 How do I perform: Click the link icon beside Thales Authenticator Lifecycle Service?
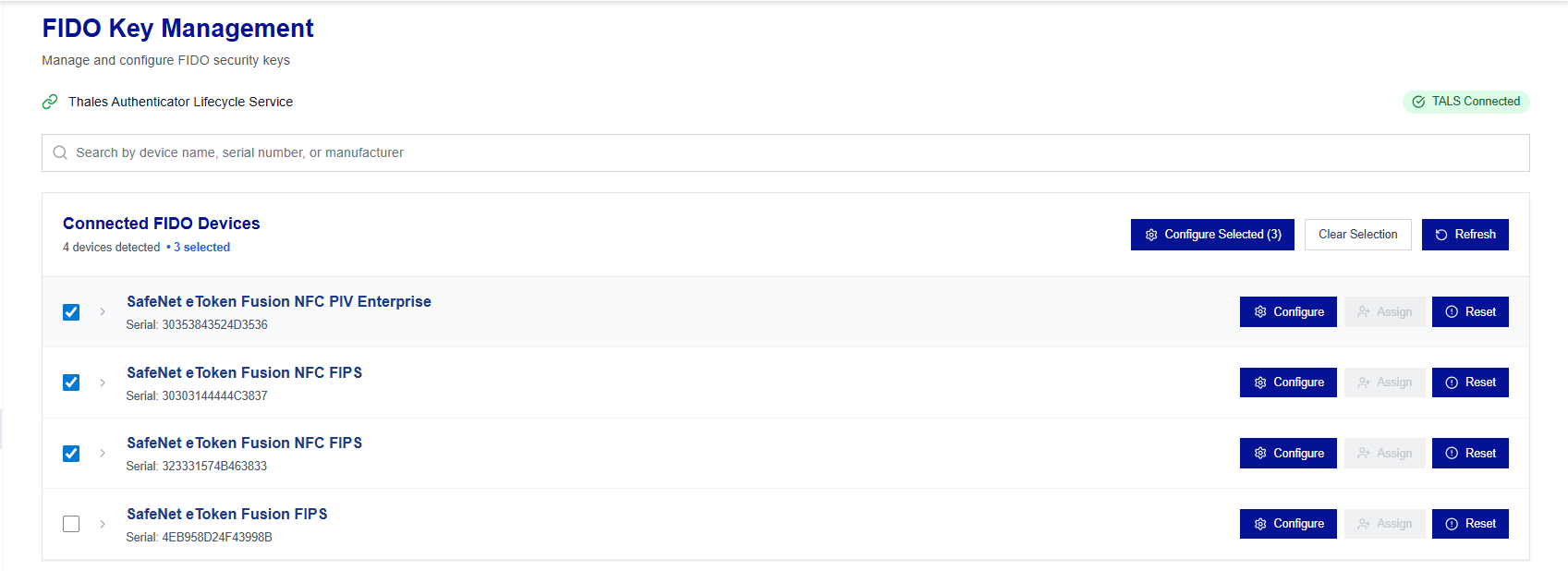(50, 102)
